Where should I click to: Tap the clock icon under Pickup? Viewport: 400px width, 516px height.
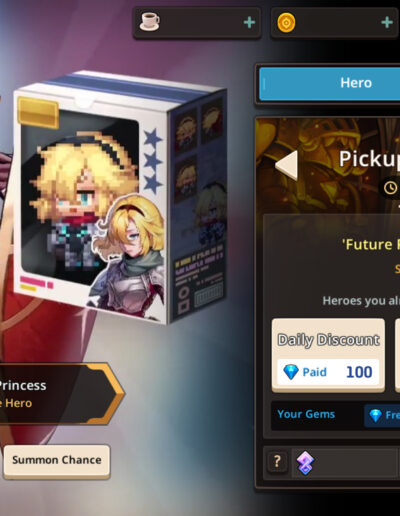pos(390,188)
